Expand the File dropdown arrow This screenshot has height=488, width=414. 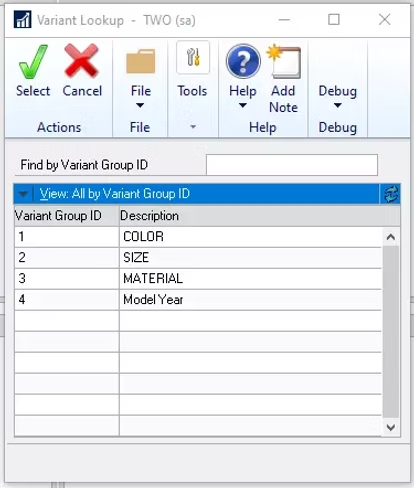tap(140, 105)
